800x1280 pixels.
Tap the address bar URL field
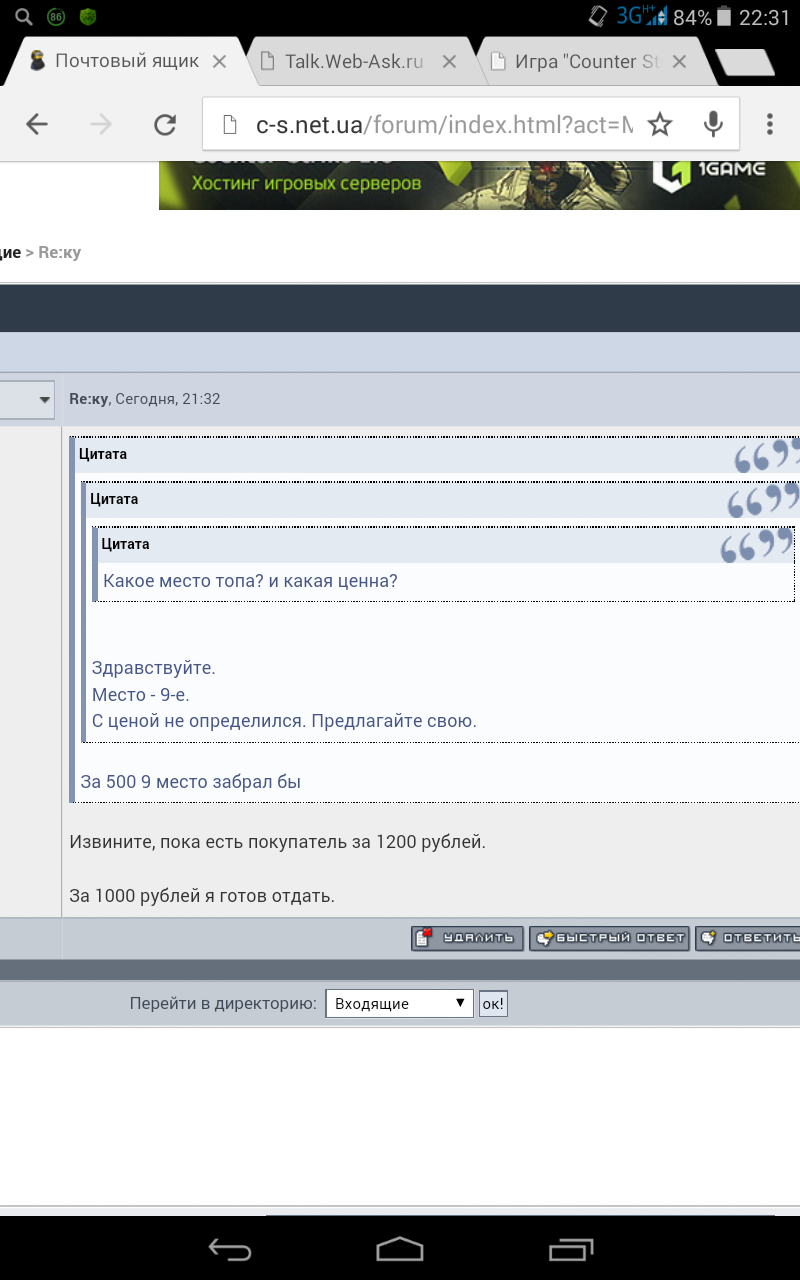point(430,124)
